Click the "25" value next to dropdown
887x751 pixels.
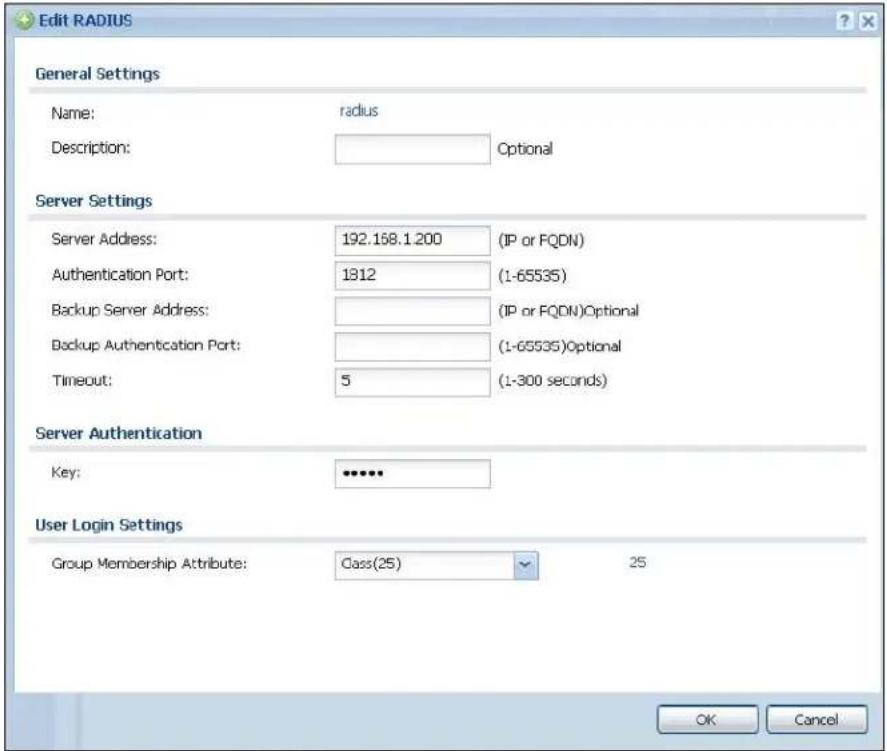point(638,563)
